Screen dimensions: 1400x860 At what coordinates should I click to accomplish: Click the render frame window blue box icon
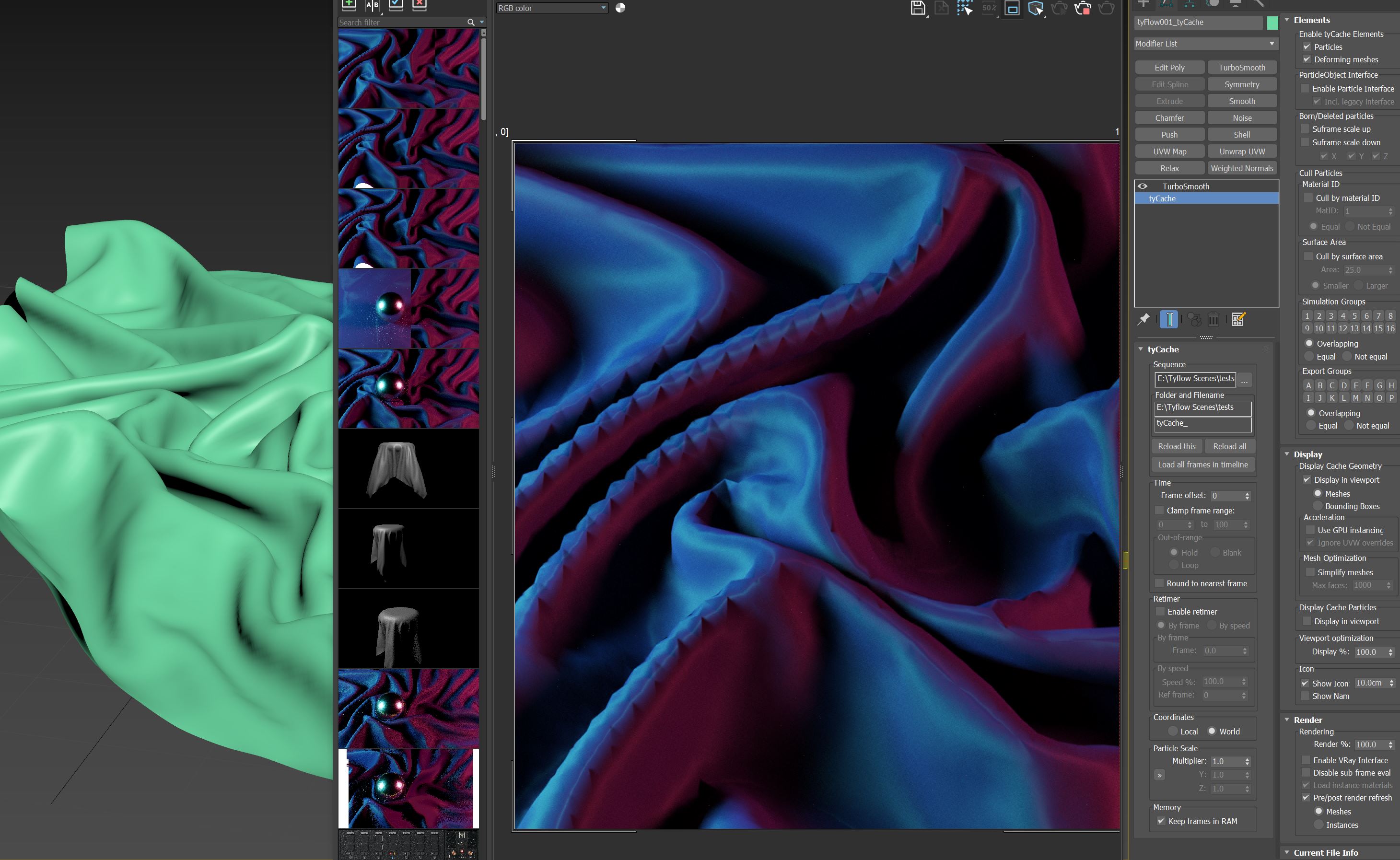coord(1012,8)
